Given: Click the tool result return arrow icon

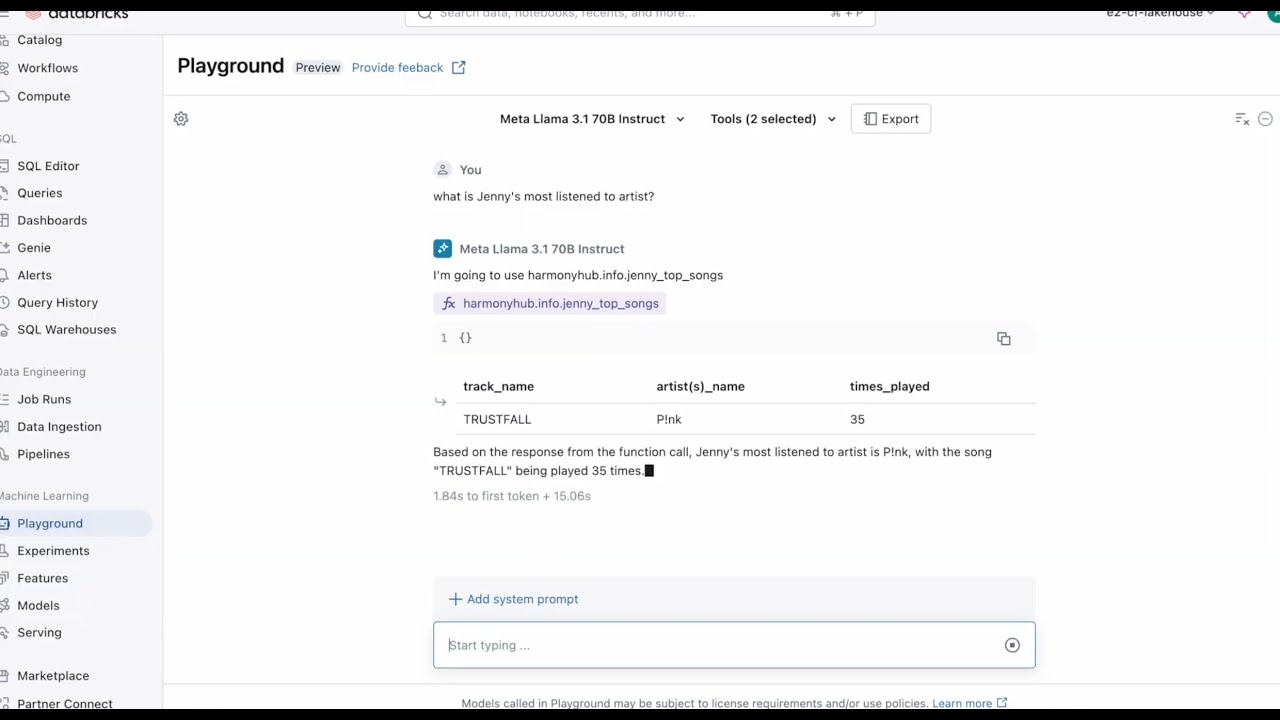Looking at the screenshot, I should point(440,402).
